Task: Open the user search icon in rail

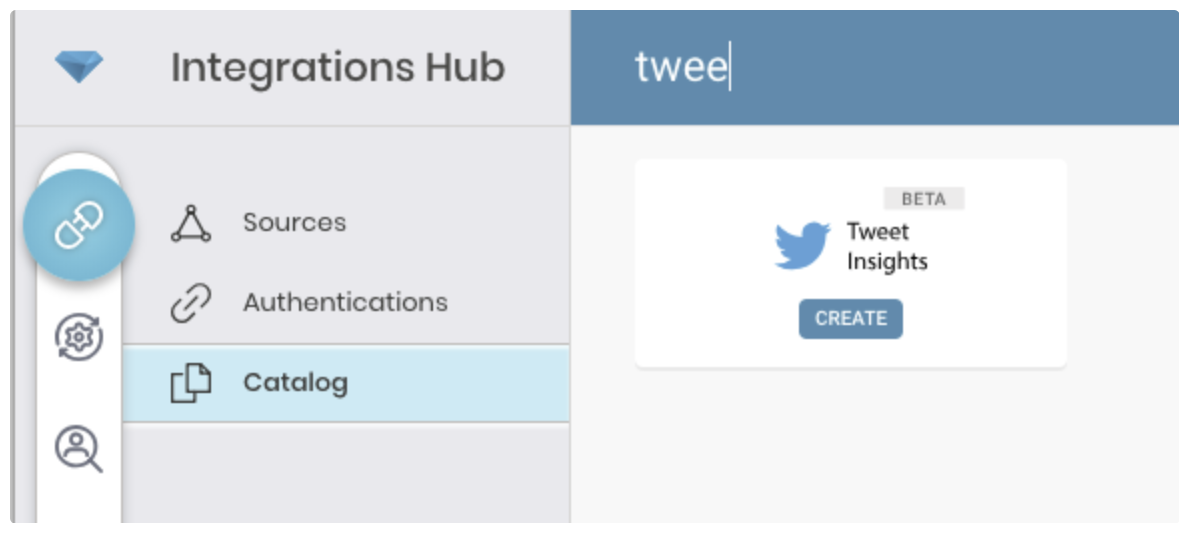Action: pyautogui.click(x=79, y=449)
